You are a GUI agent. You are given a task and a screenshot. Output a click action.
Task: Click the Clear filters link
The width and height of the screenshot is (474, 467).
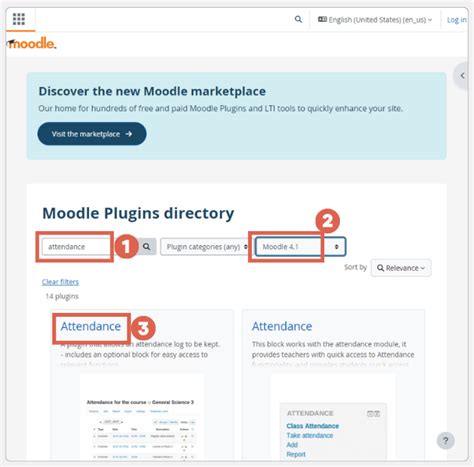tap(60, 282)
